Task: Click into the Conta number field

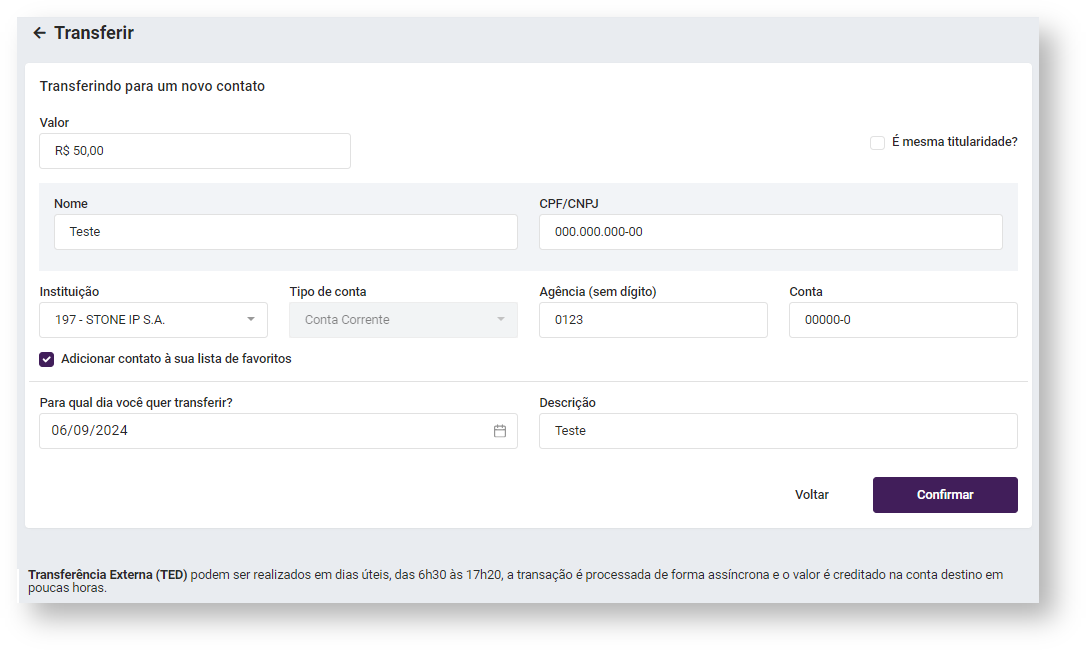Action: pyautogui.click(x=902, y=320)
